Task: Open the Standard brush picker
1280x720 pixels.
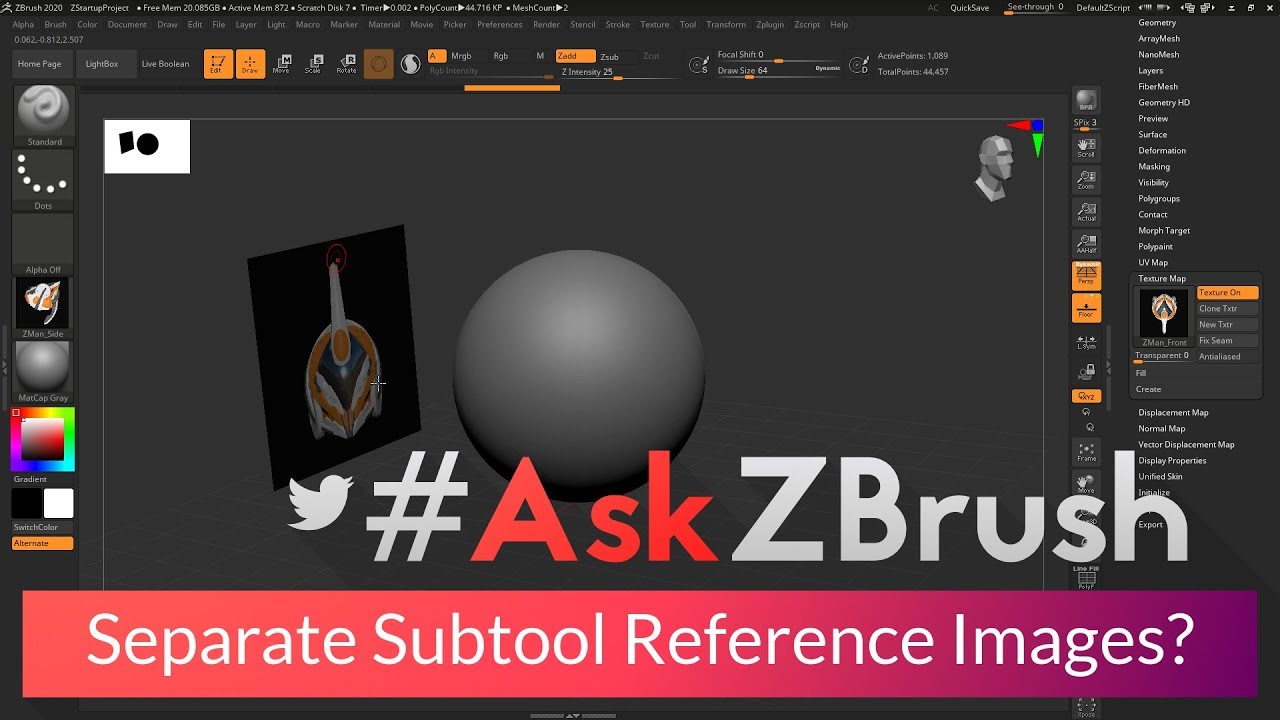Action: pyautogui.click(x=43, y=116)
